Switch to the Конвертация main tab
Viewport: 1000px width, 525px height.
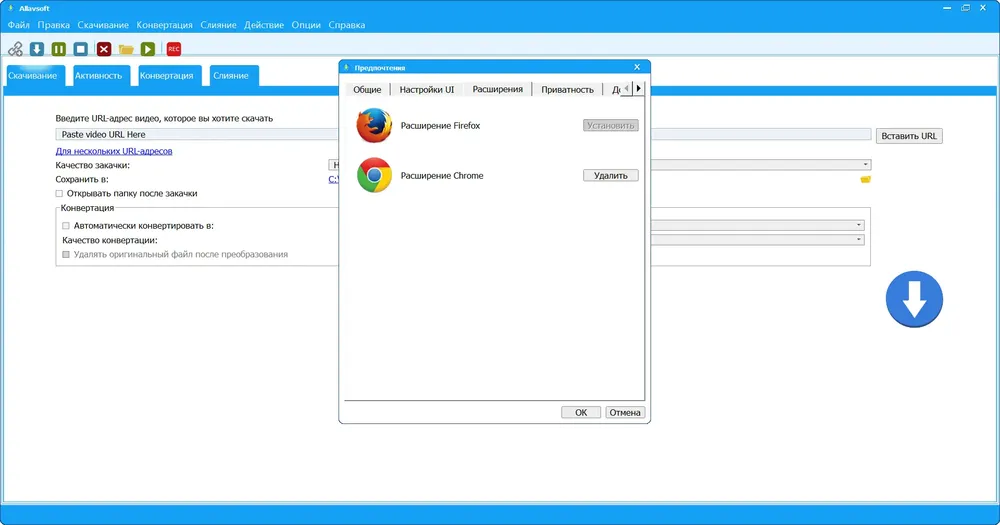(x=170, y=75)
